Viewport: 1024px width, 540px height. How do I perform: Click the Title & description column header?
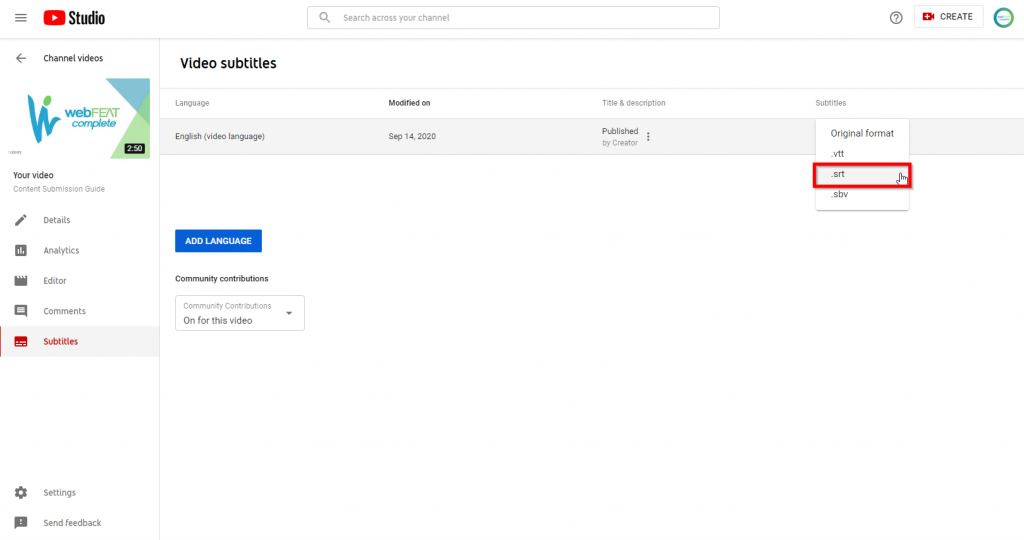coord(633,103)
